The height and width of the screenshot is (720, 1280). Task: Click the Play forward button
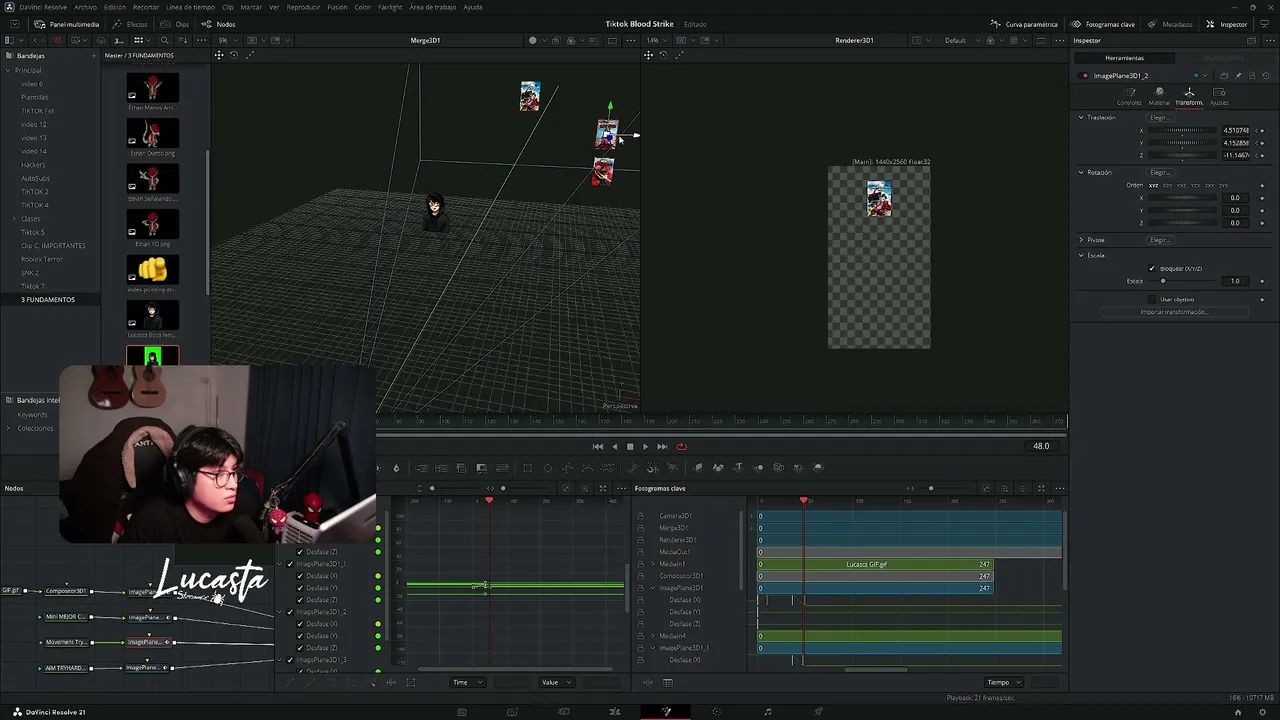tap(645, 446)
